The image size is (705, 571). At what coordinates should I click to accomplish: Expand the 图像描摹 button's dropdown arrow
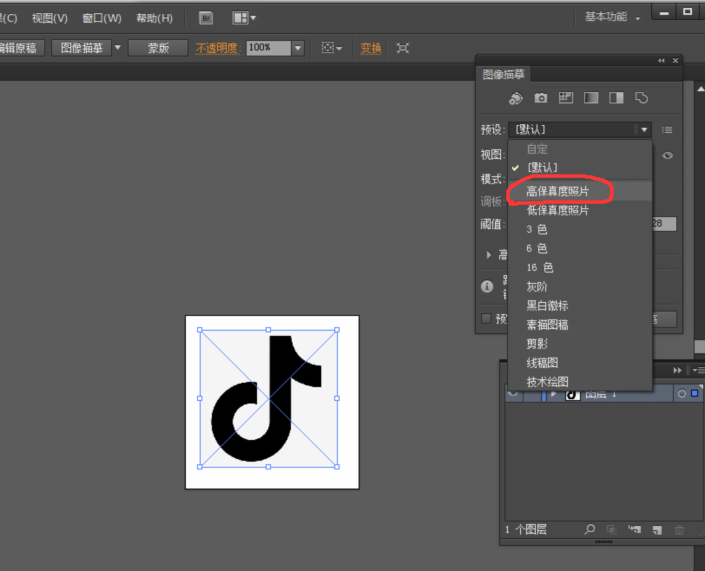coord(117,48)
